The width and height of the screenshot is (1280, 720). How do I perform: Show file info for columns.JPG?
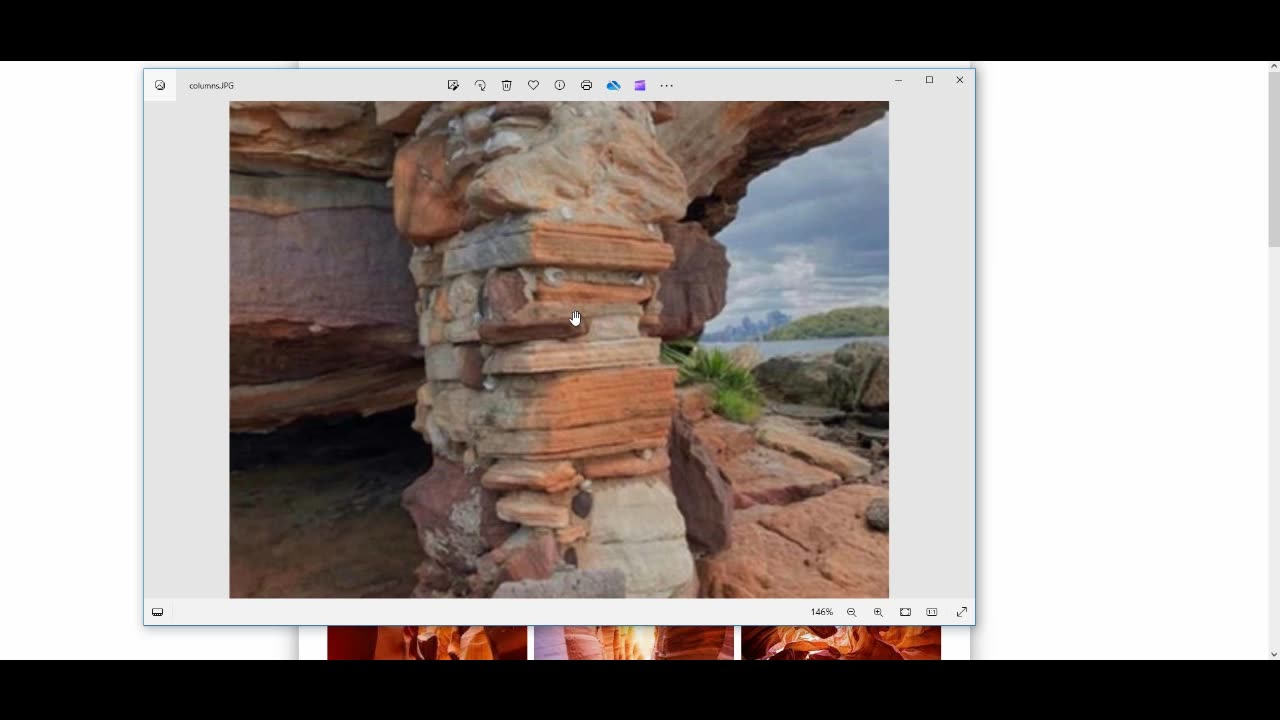[560, 86]
